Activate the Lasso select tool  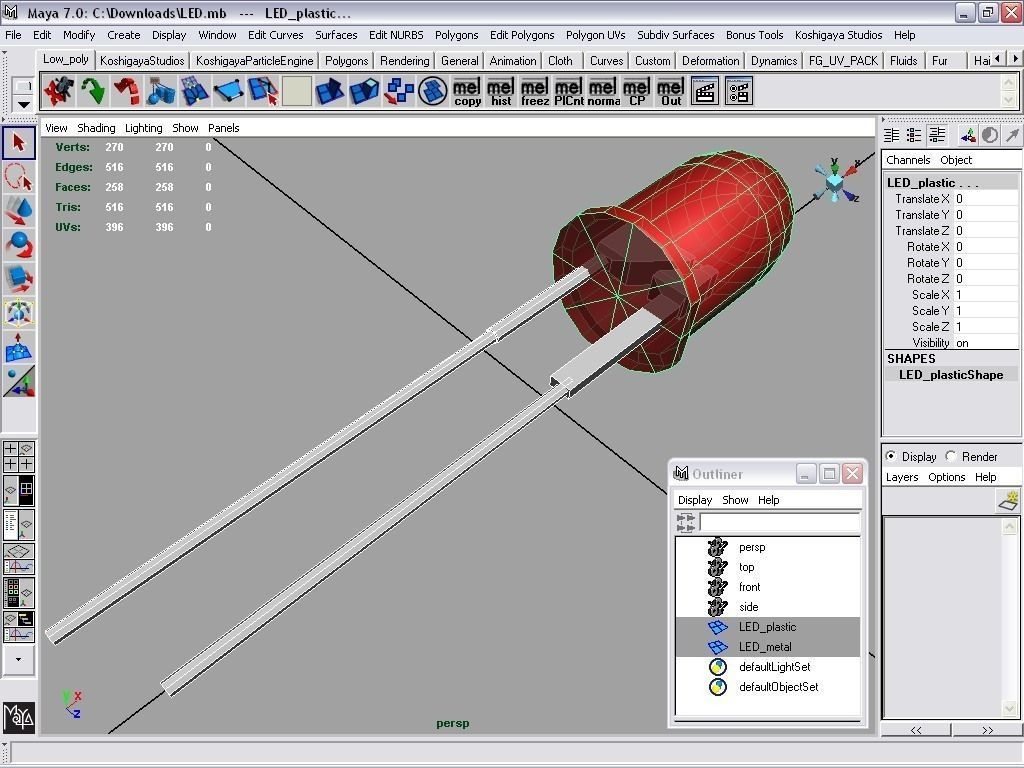18,176
